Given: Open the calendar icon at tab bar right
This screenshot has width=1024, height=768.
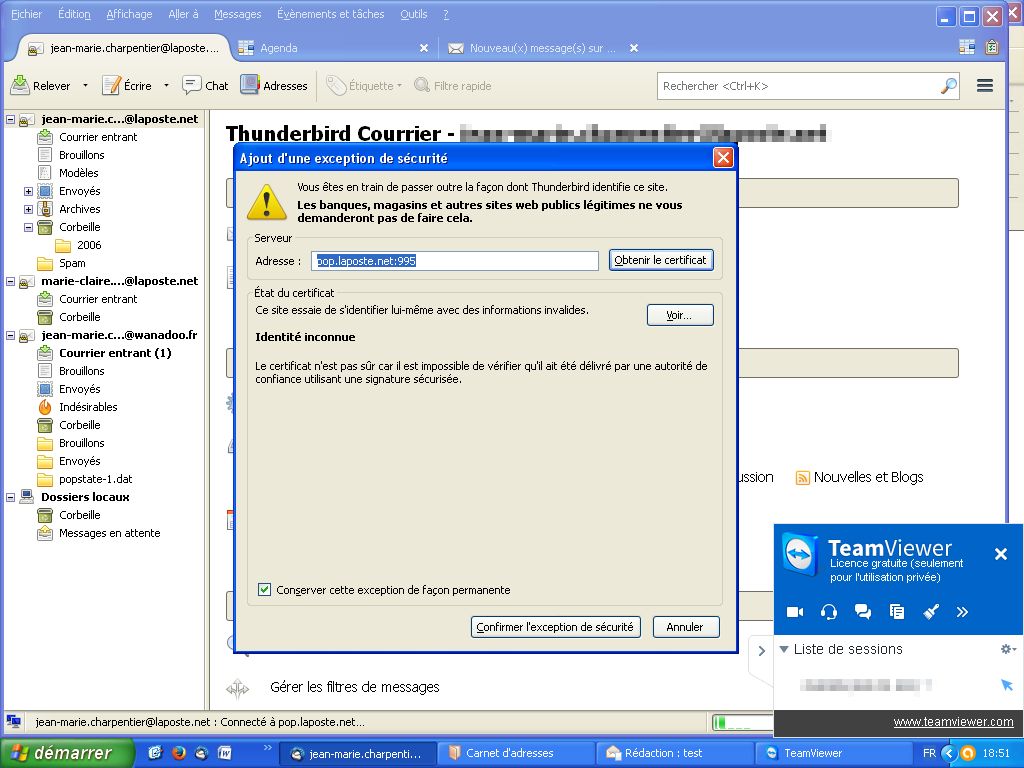Looking at the screenshot, I should pyautogui.click(x=967, y=47).
